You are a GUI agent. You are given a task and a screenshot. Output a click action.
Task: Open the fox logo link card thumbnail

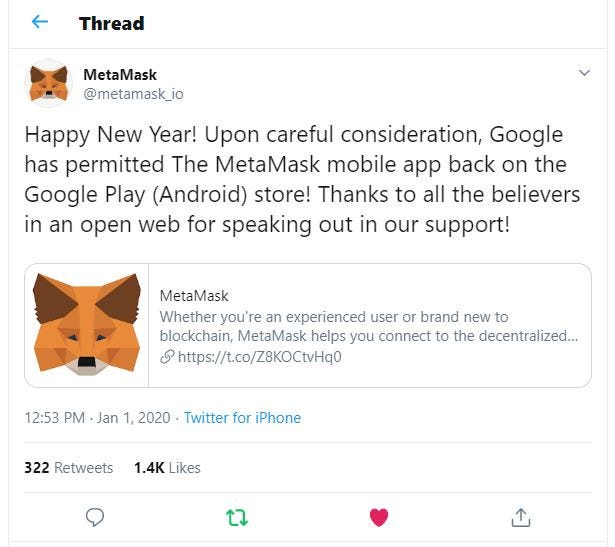(x=87, y=325)
